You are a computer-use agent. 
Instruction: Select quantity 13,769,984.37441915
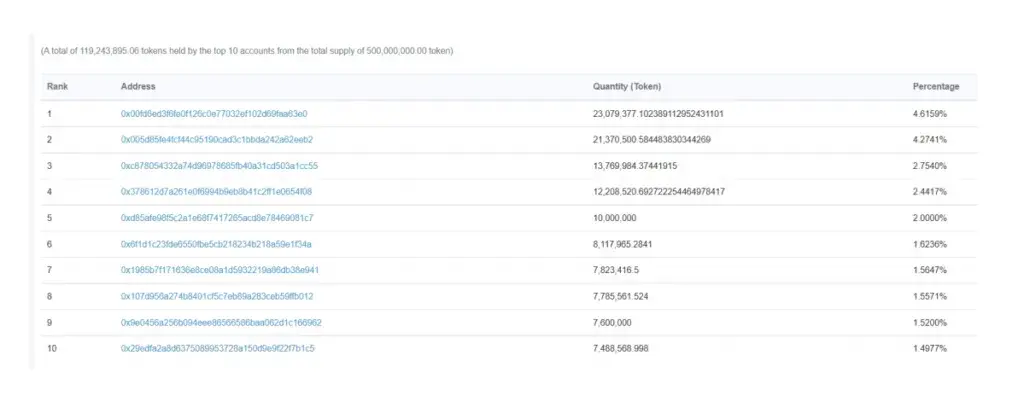(x=635, y=166)
